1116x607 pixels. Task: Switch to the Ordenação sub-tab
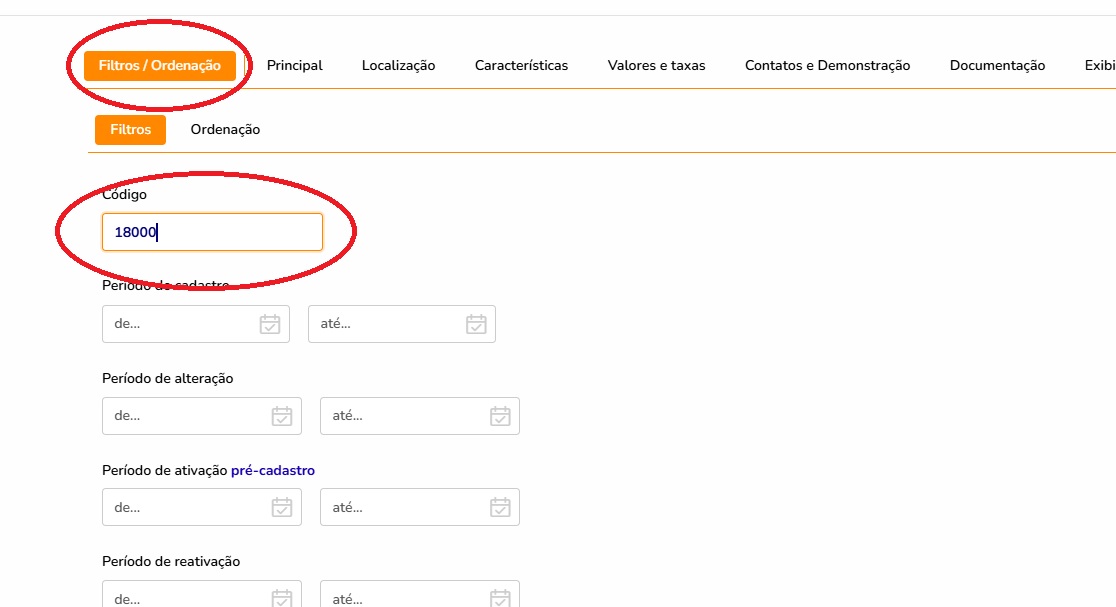[x=225, y=130]
